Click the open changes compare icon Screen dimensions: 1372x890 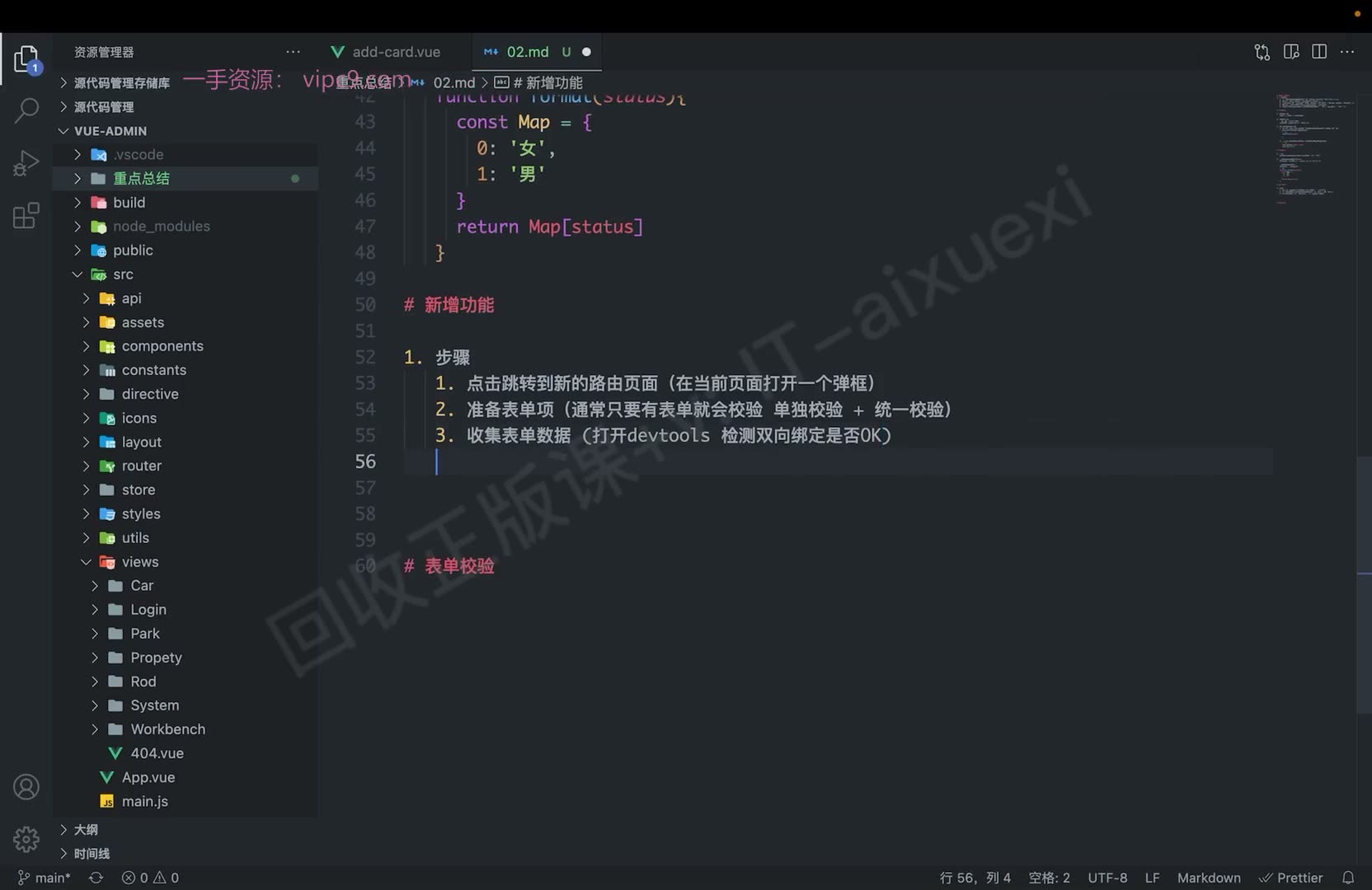[x=1262, y=52]
